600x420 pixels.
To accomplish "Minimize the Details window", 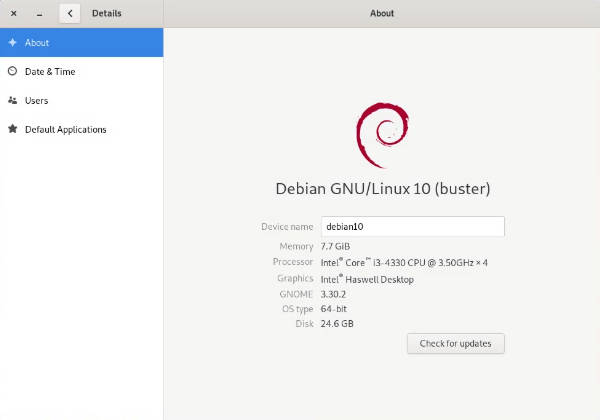I will tap(39, 14).
